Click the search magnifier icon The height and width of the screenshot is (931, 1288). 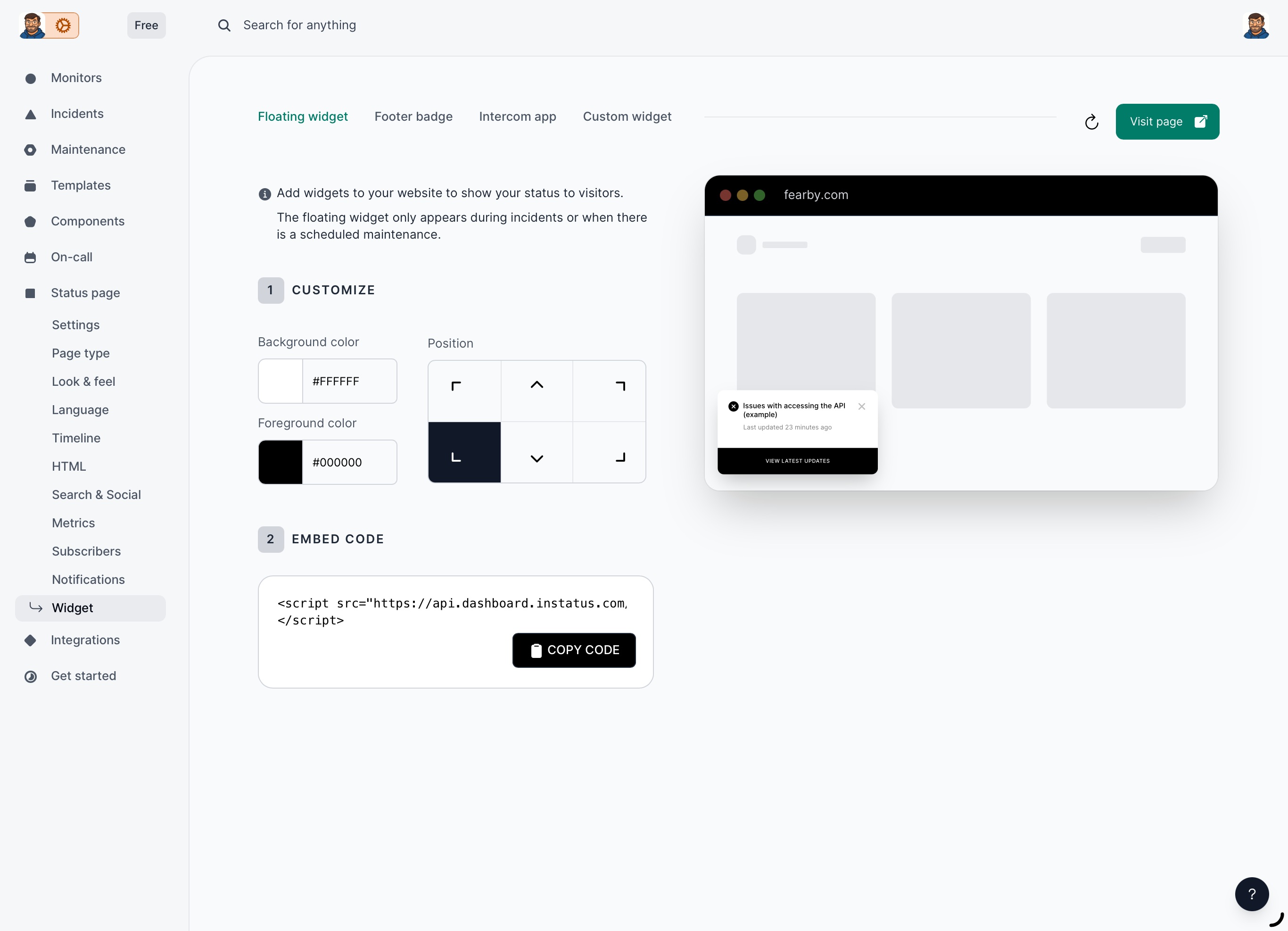[224, 25]
